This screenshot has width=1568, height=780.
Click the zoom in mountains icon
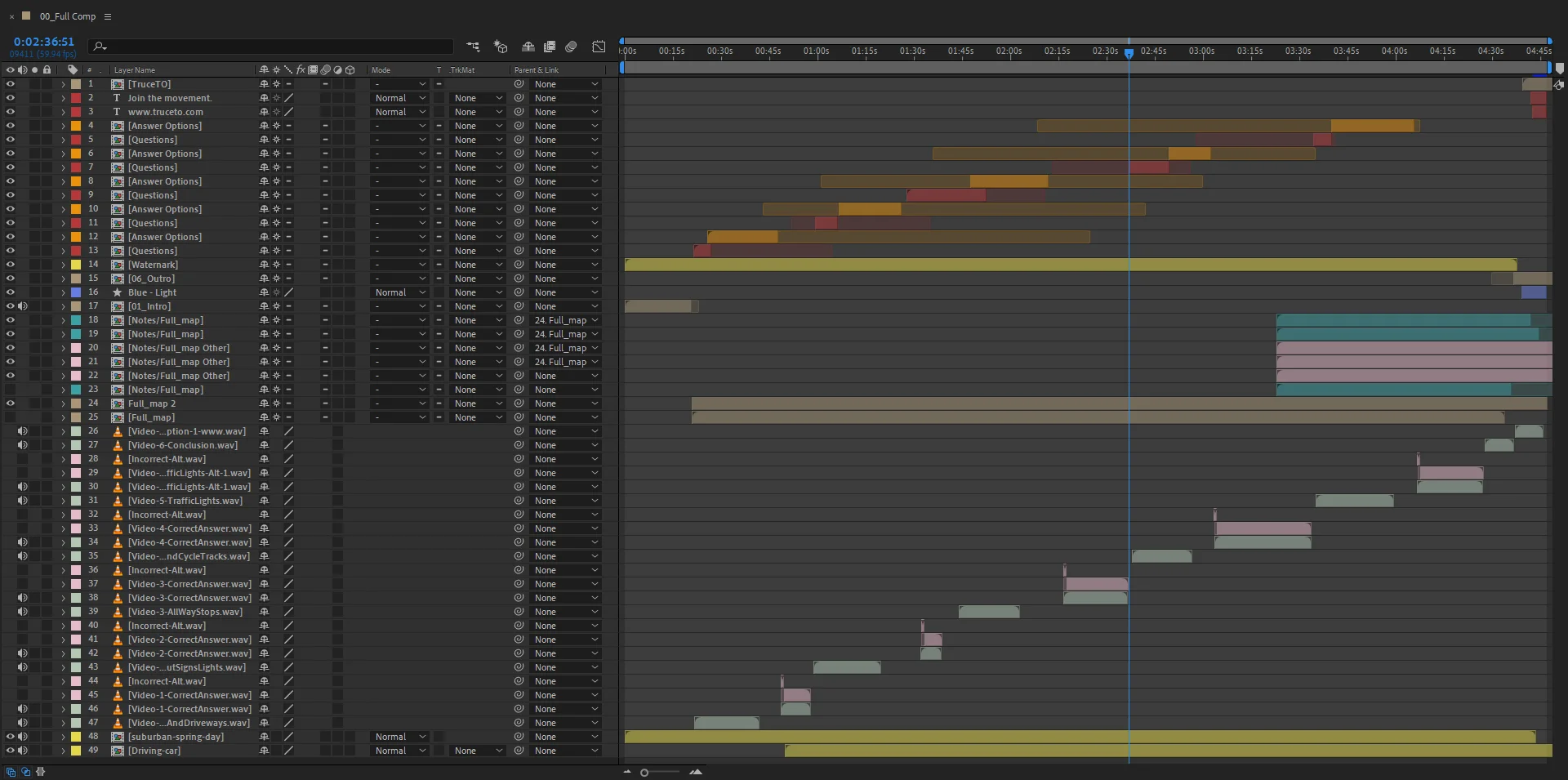696,772
